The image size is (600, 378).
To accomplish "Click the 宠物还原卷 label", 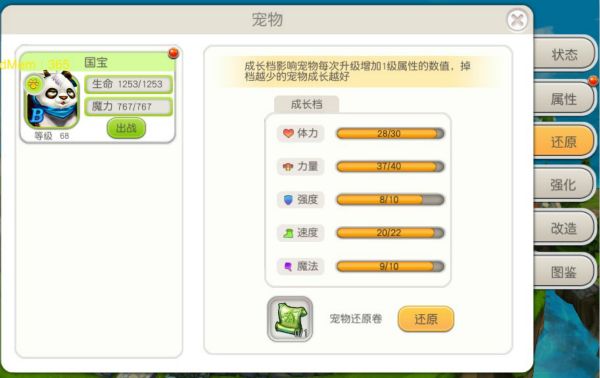I will pyautogui.click(x=356, y=318).
